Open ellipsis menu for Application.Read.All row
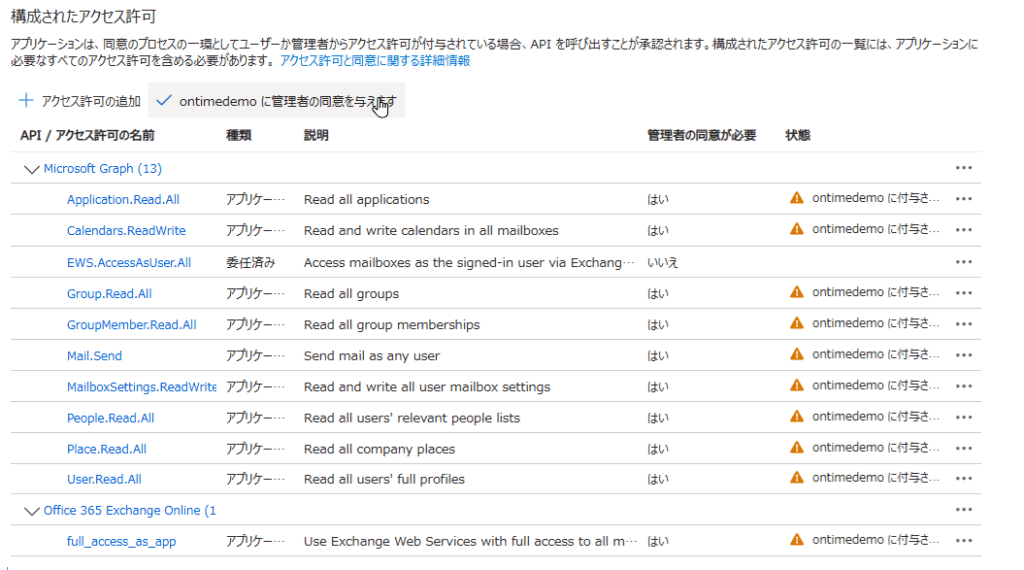This screenshot has height=570, width=1024. click(963, 198)
